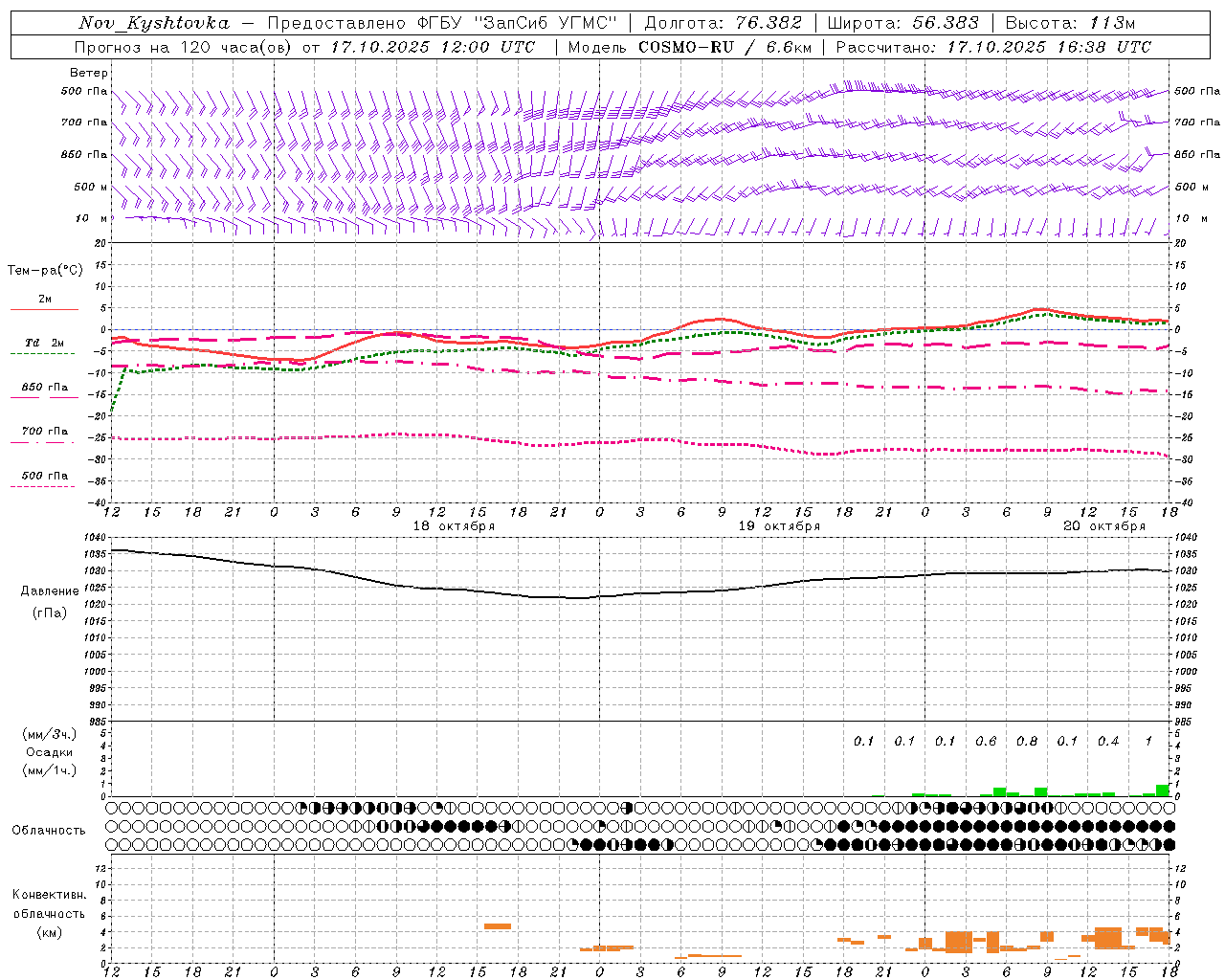Click the Широта: 56.383 value

(902, 23)
